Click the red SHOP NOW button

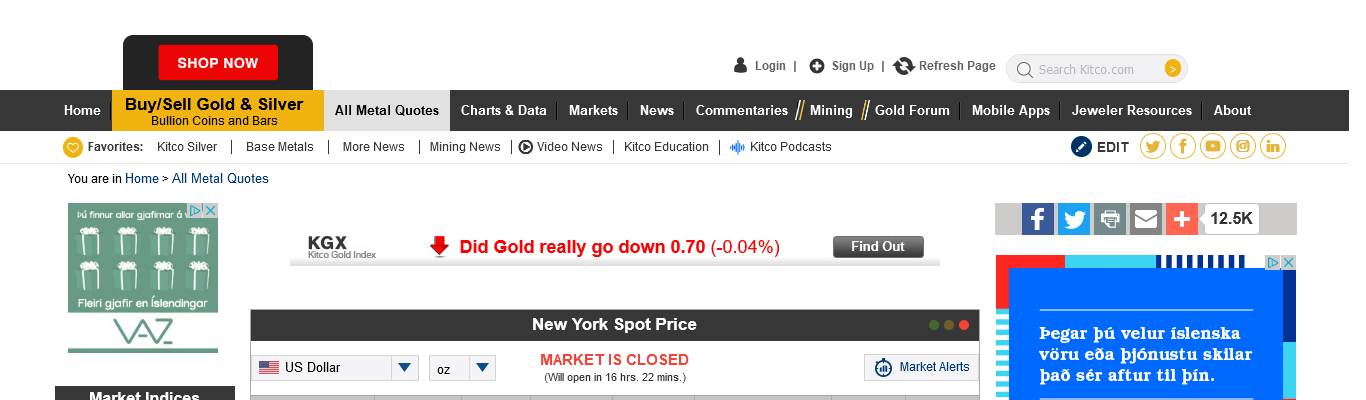[218, 63]
